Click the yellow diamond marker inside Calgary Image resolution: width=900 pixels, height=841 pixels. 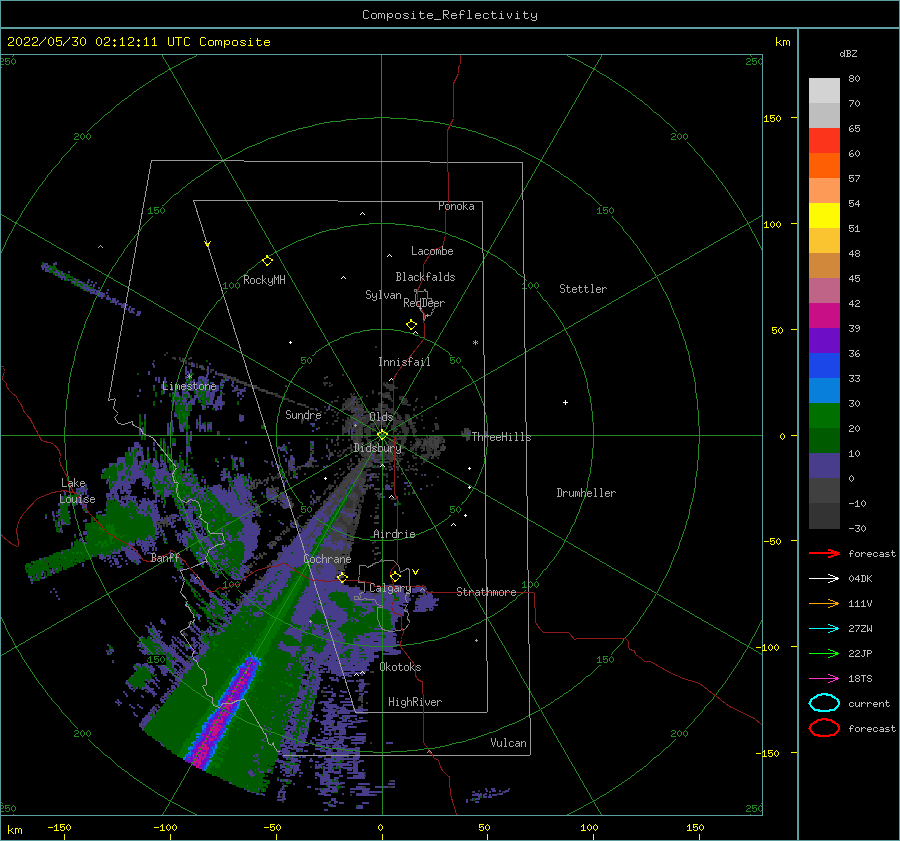pyautogui.click(x=395, y=576)
